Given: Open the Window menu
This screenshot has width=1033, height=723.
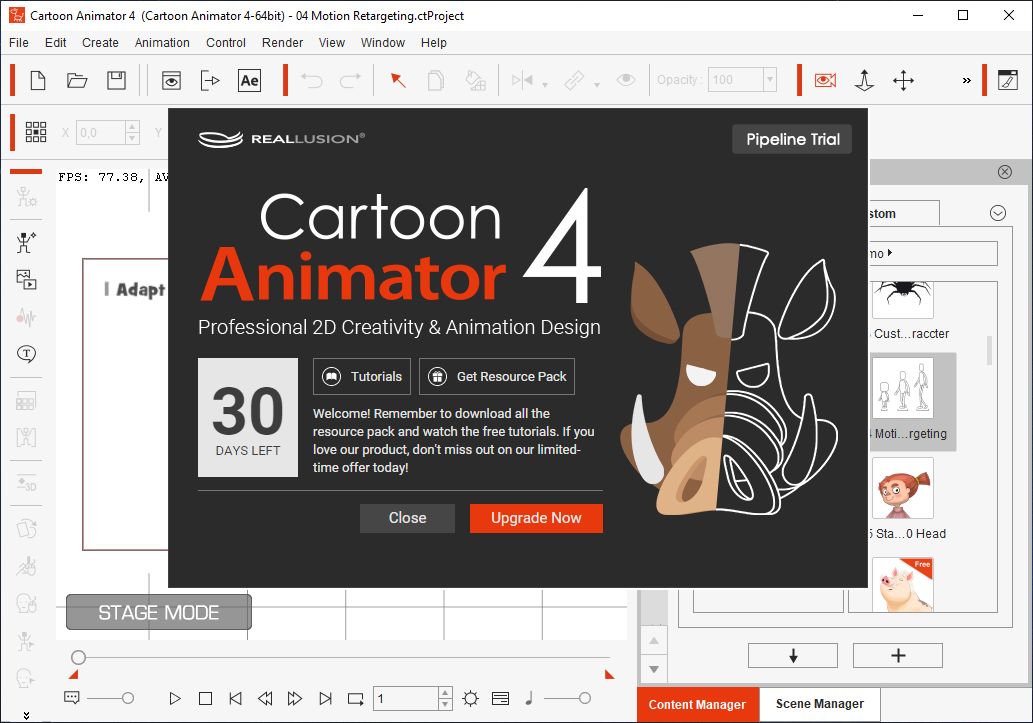Looking at the screenshot, I should coord(383,42).
